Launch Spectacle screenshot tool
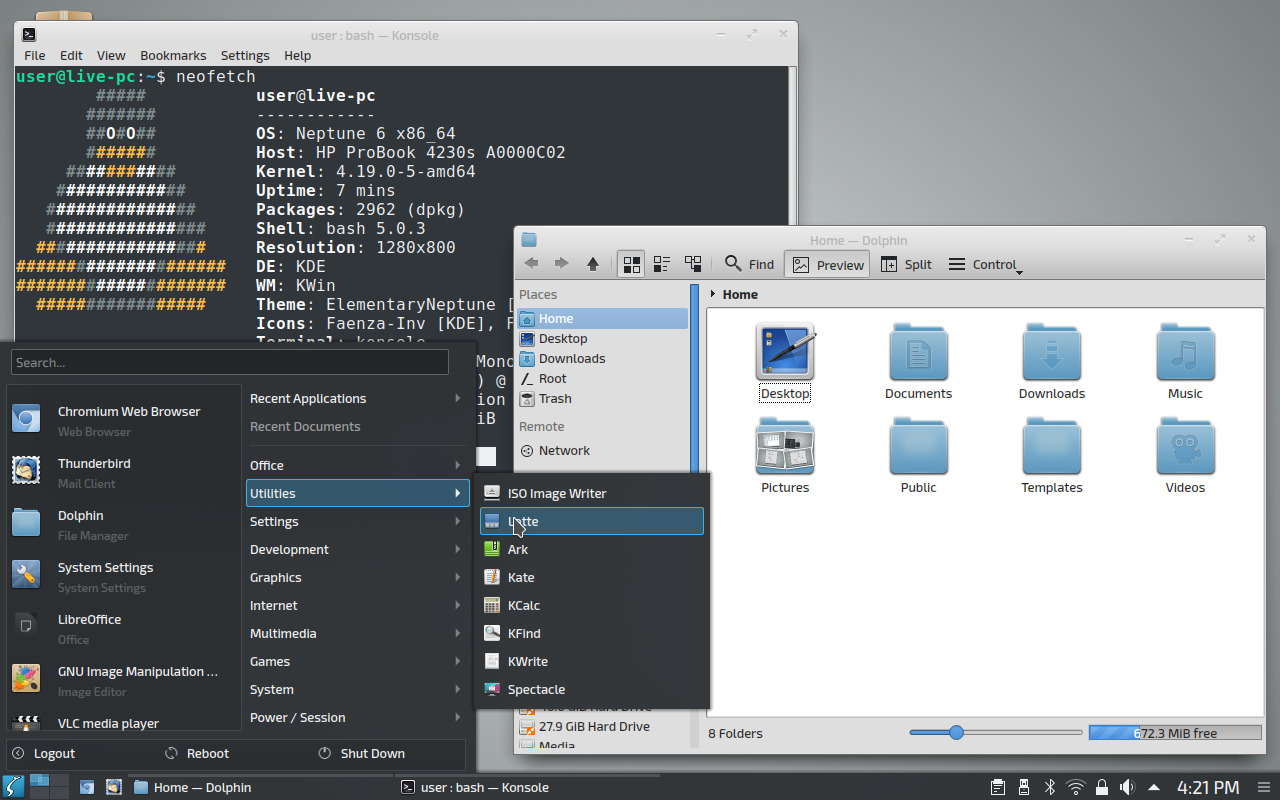 point(535,689)
